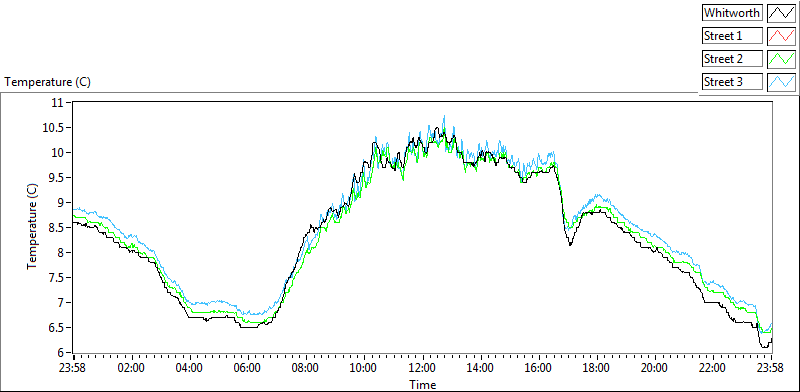
Task: Click the Time axis label
Action: pos(422,385)
